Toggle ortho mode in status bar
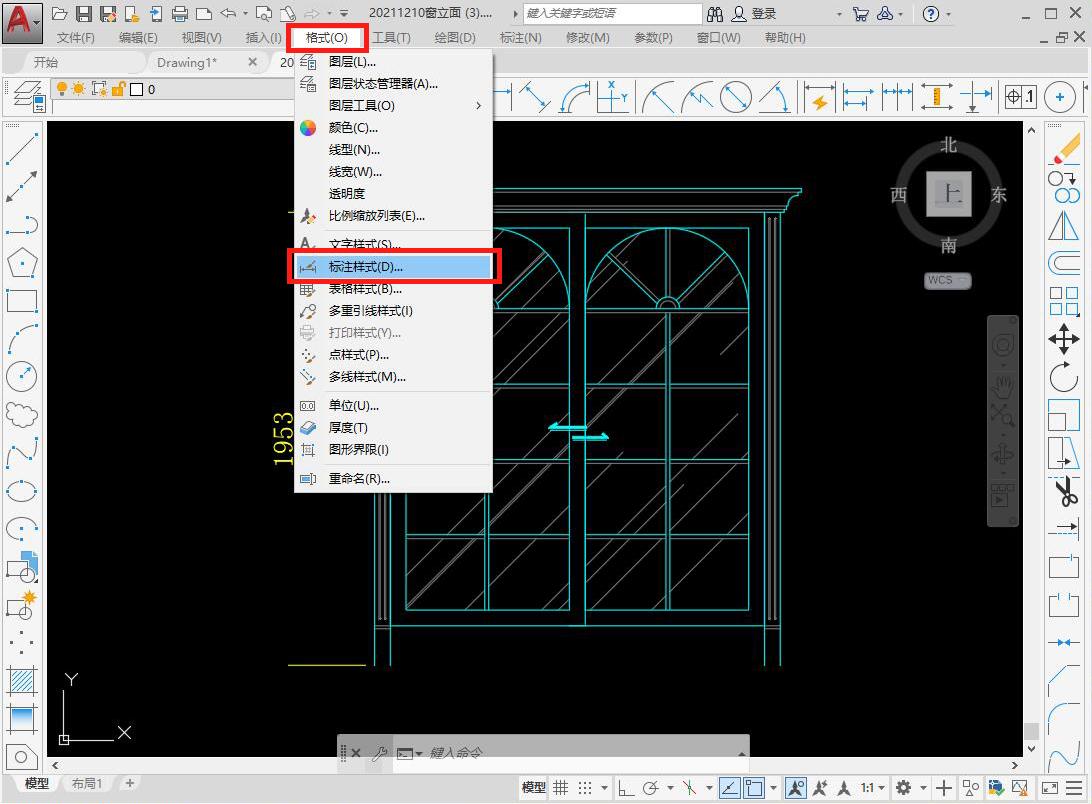The height and width of the screenshot is (804, 1092). coord(624,788)
